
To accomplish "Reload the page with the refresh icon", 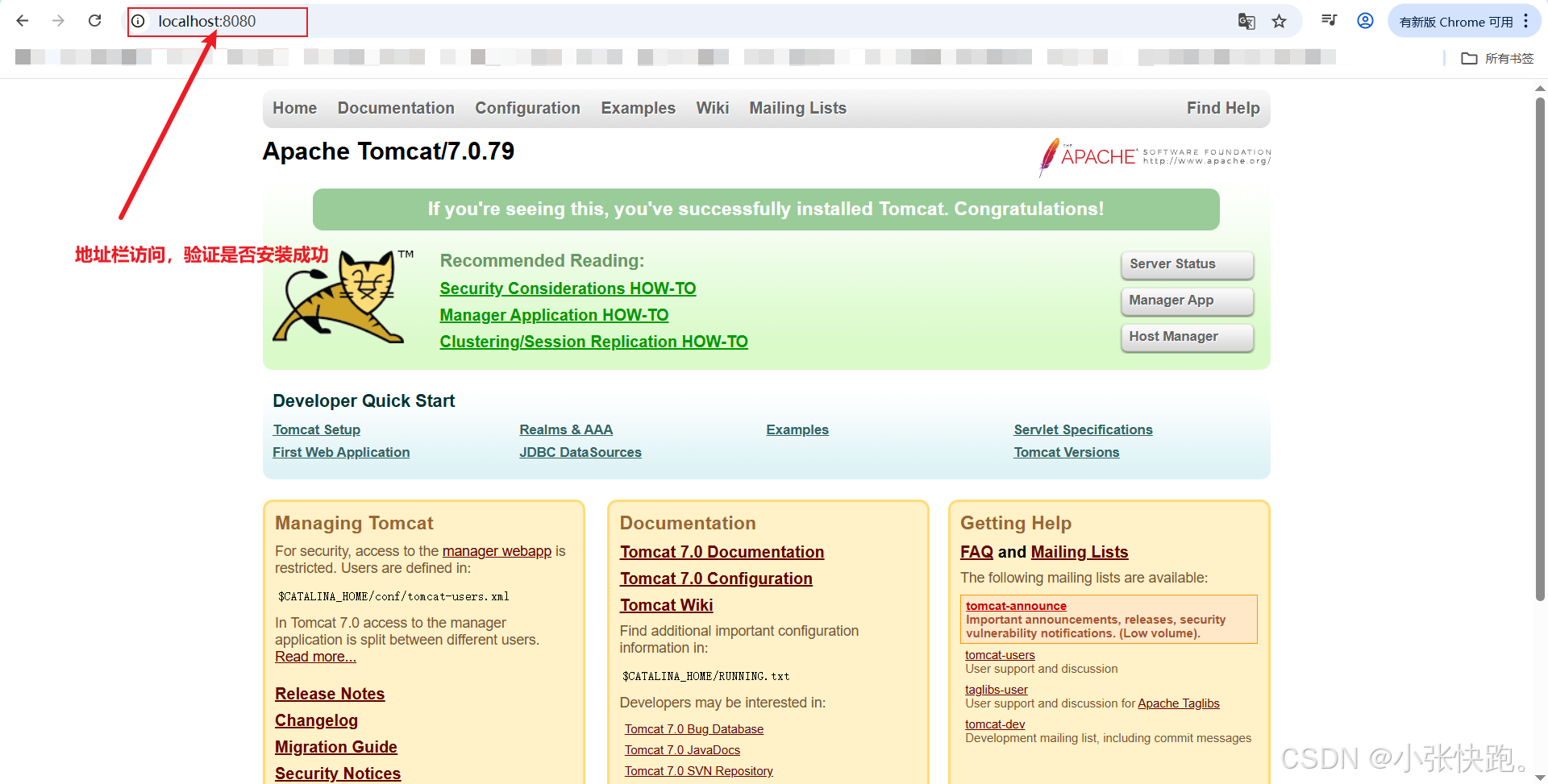I will click(x=94, y=21).
